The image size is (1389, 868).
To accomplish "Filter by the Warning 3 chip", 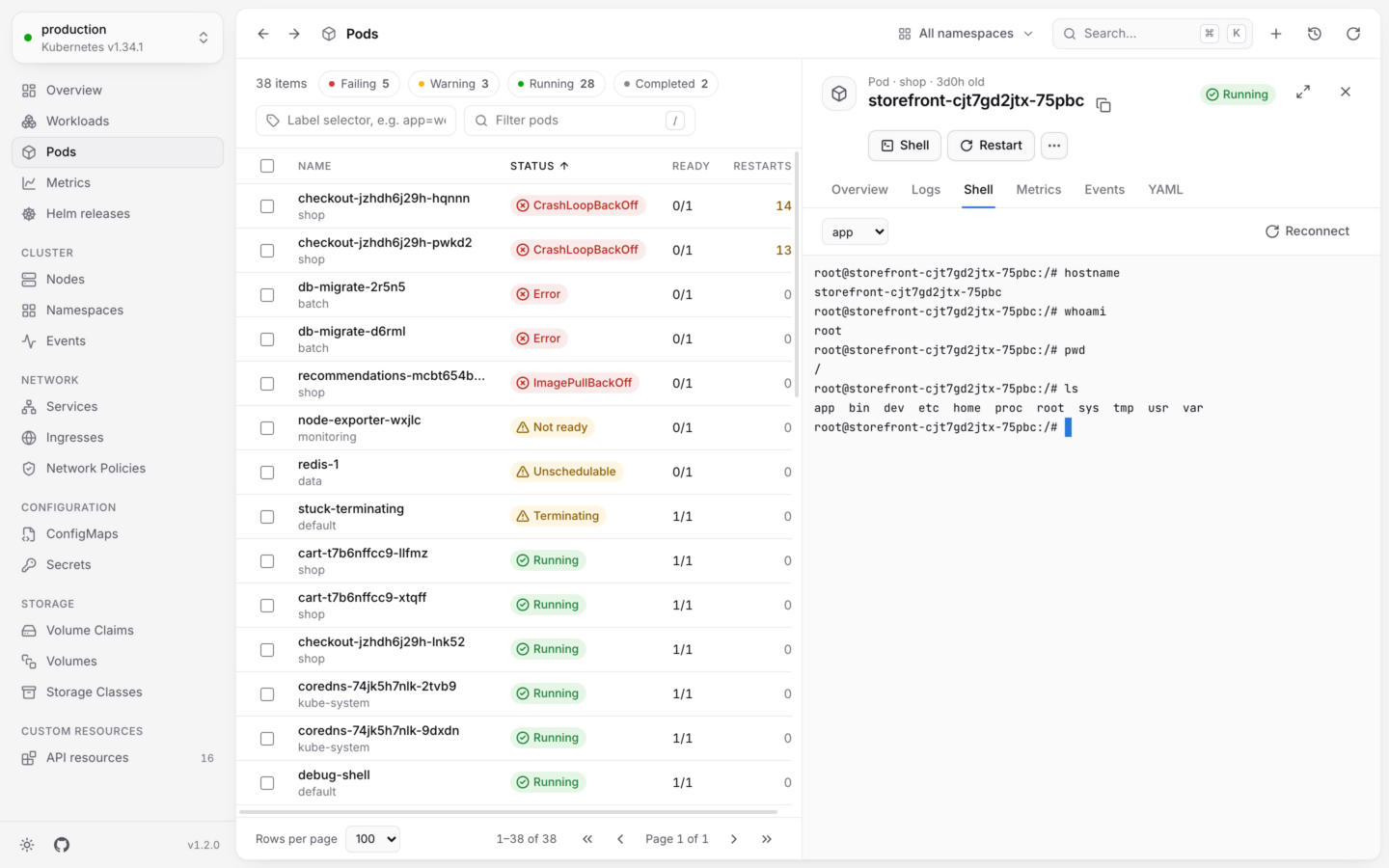I will click(x=453, y=84).
